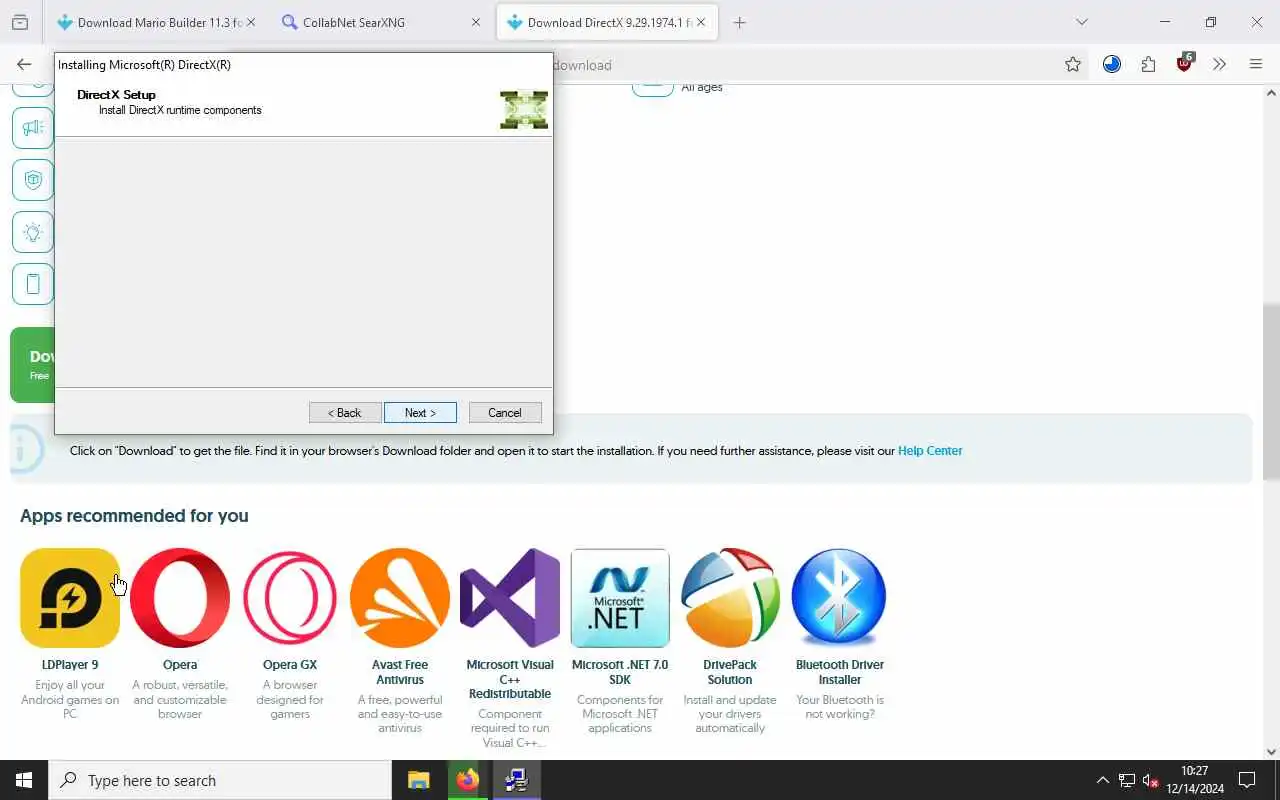The image size is (1280, 800).
Task: Click the DrivePack Solution title text
Action: (x=730, y=672)
